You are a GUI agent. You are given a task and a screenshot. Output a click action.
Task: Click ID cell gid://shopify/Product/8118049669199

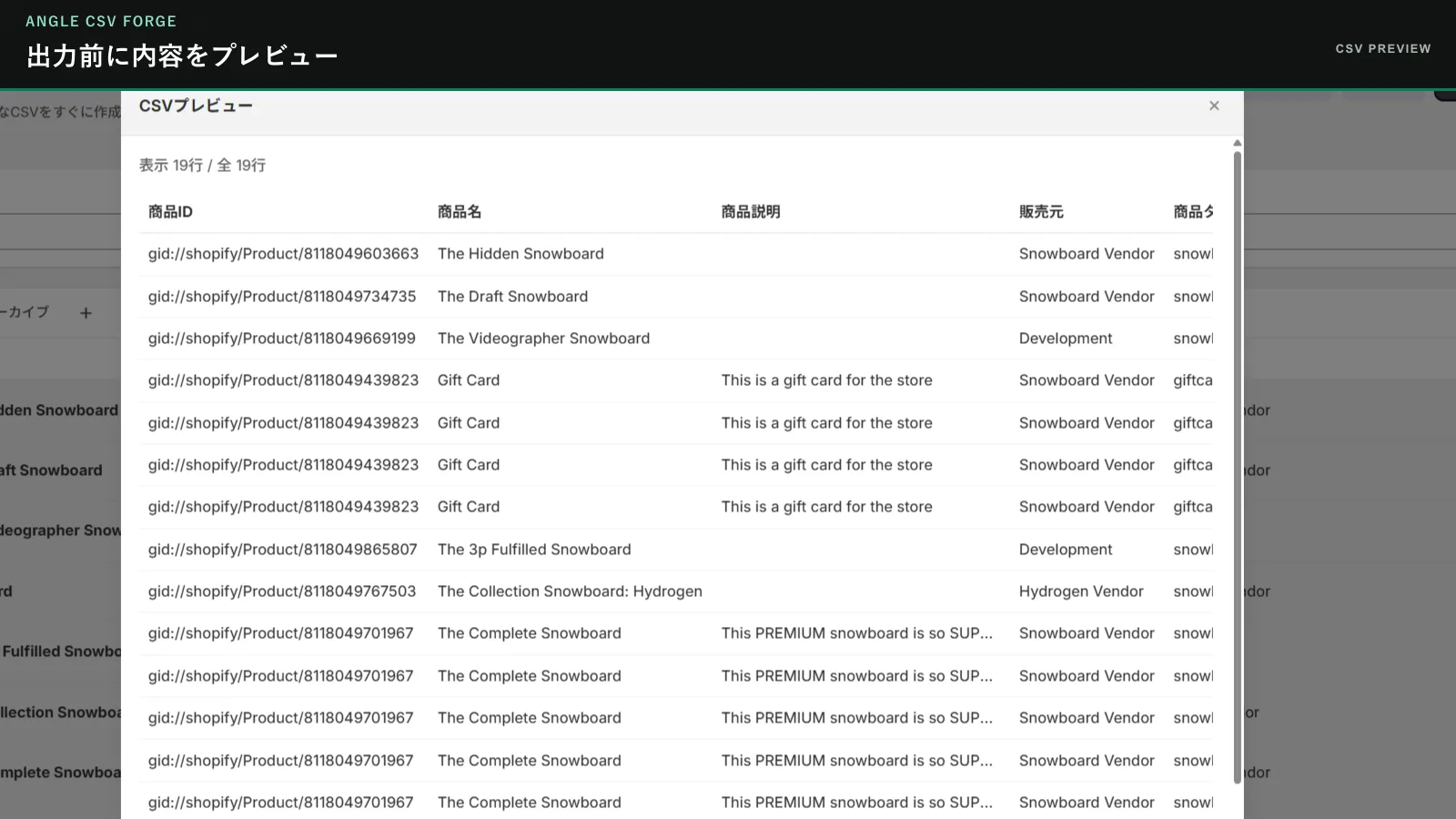coord(282,339)
